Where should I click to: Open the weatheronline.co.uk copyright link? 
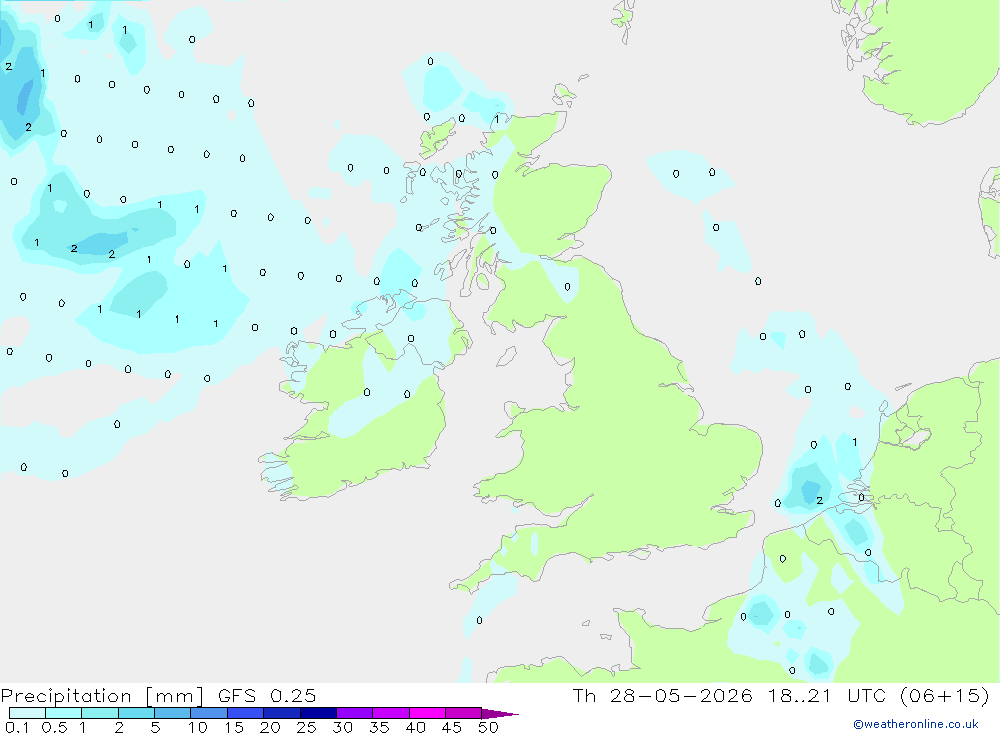click(x=915, y=724)
